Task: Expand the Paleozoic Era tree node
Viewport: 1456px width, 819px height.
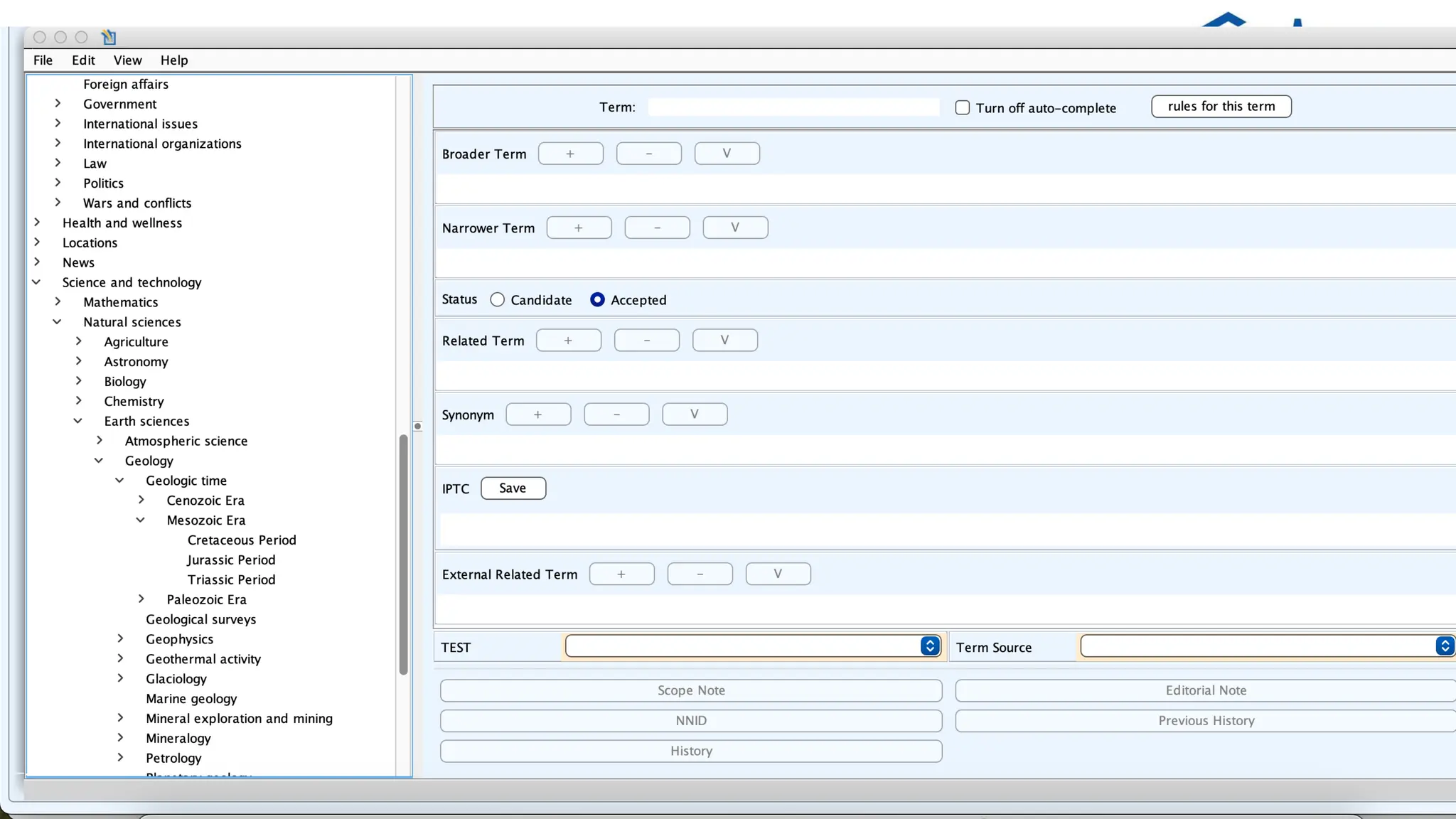Action: [141, 599]
